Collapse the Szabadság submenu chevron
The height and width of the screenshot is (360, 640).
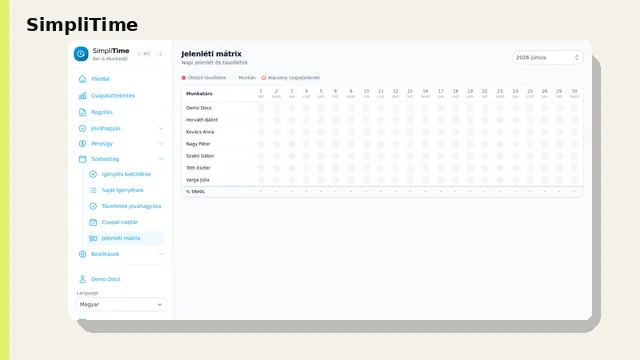pyautogui.click(x=161, y=159)
